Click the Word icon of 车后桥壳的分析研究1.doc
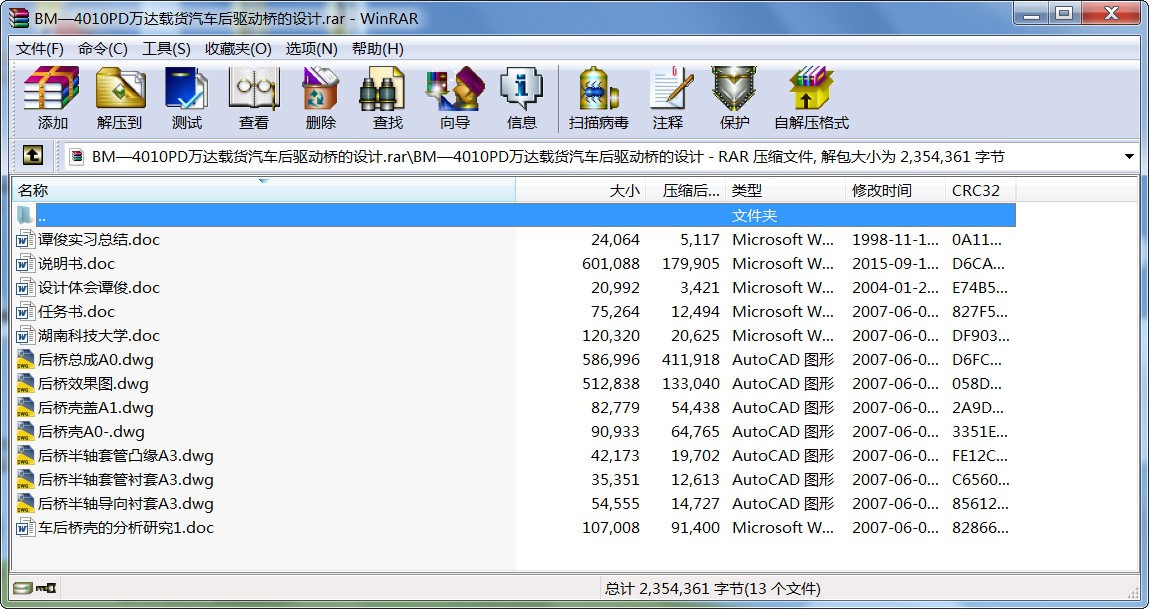1149x609 pixels. point(26,528)
